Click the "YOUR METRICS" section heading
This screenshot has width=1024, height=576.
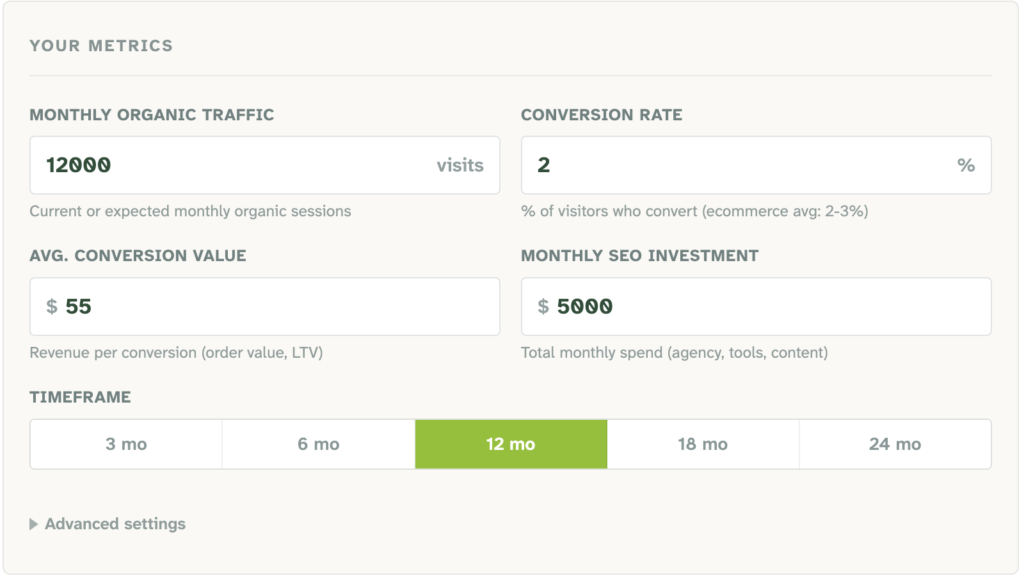tap(101, 46)
